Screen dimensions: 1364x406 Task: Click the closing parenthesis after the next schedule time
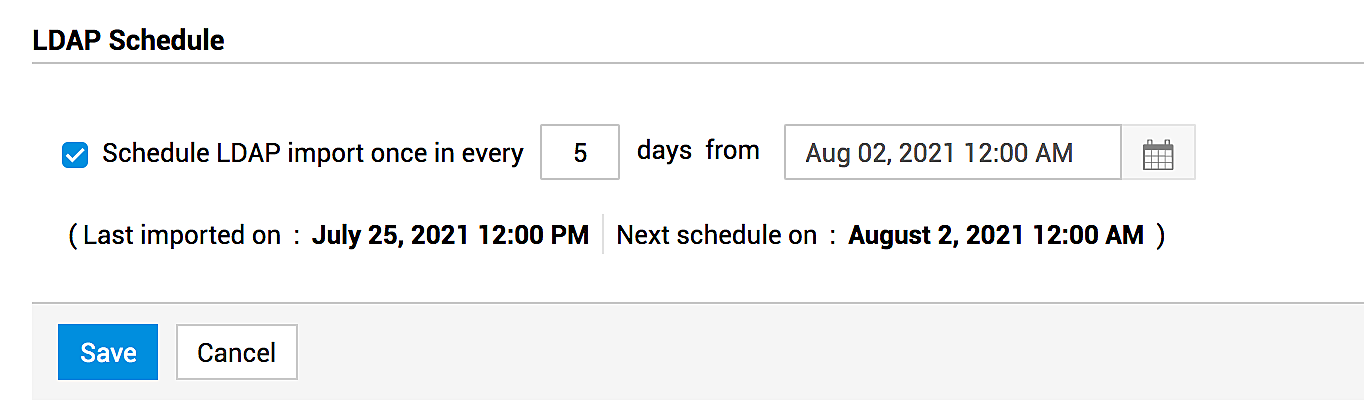click(1160, 236)
